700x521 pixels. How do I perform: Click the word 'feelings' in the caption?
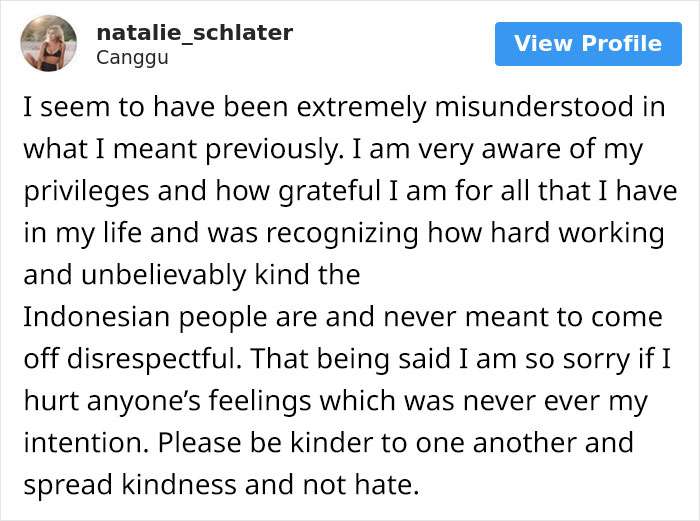pyautogui.click(x=259, y=401)
